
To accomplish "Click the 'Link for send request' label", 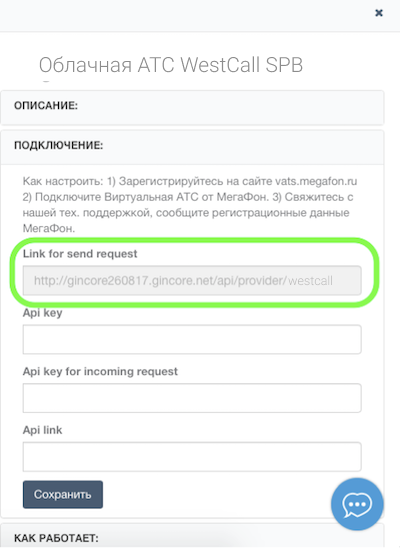I will [x=80, y=253].
